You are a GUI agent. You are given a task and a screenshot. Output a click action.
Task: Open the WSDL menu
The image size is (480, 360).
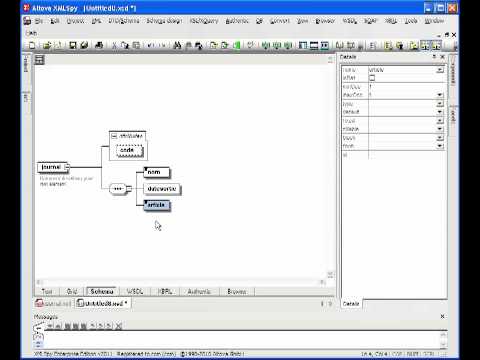click(350, 21)
